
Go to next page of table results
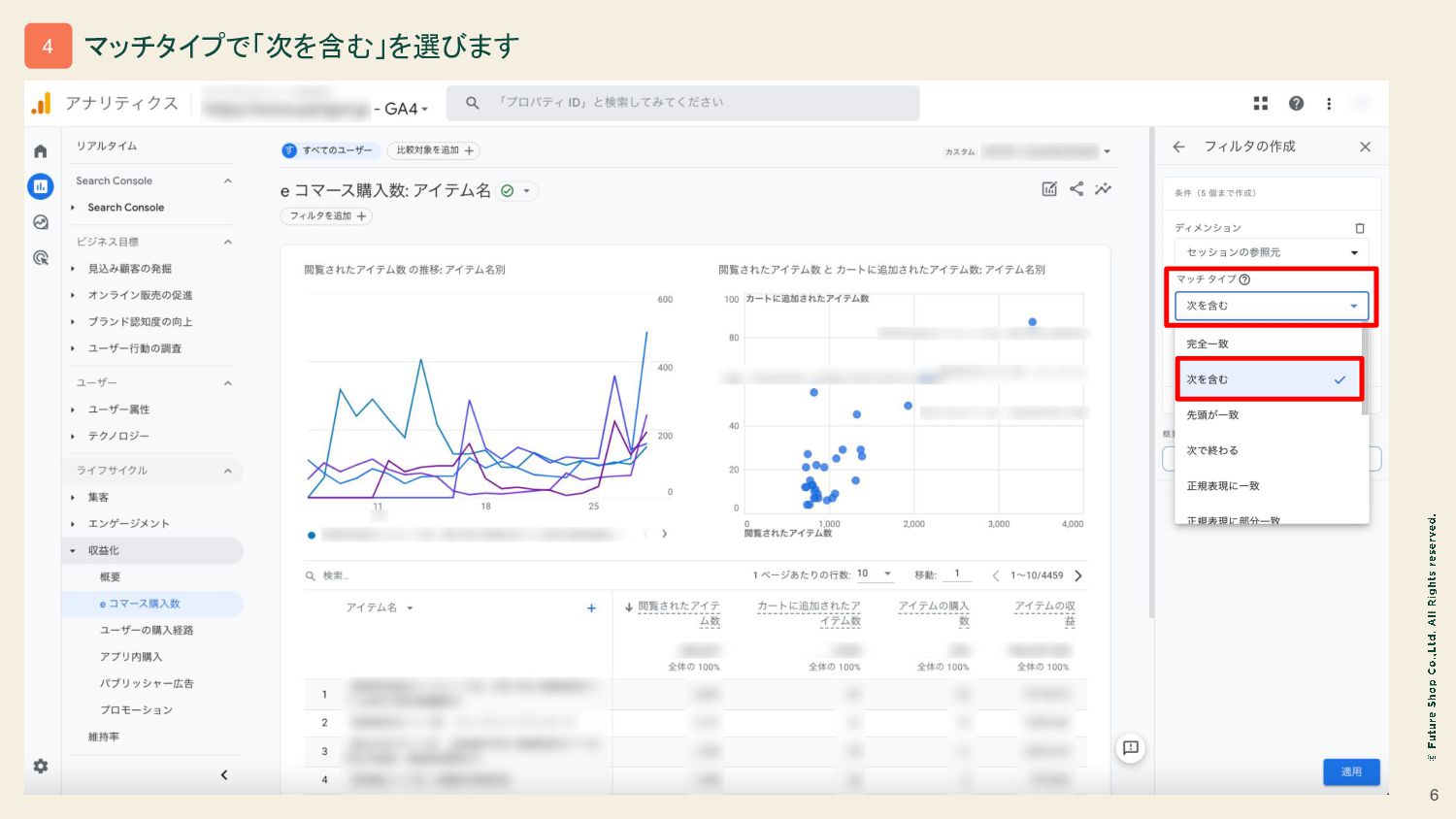click(1078, 575)
